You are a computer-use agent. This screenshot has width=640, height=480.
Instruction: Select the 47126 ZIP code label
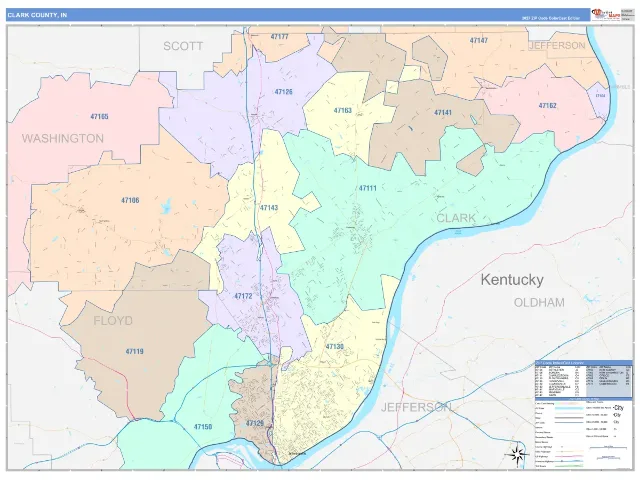284,92
